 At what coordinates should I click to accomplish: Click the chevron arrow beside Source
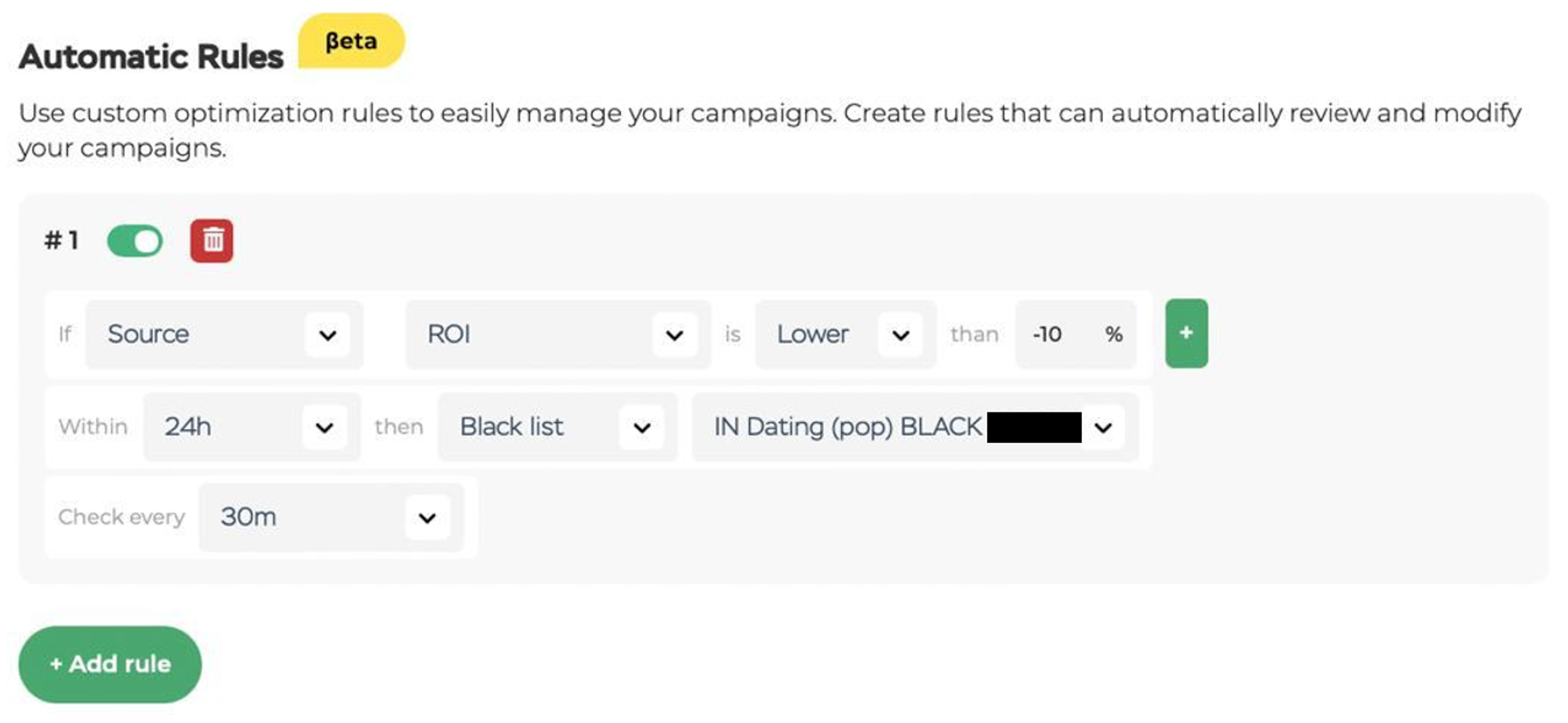pos(328,336)
